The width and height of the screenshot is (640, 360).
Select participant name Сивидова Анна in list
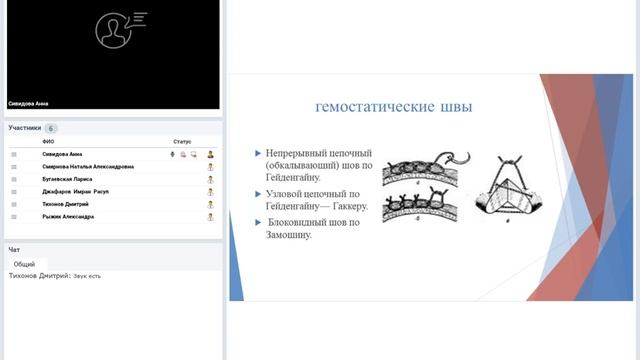[x=62, y=154]
